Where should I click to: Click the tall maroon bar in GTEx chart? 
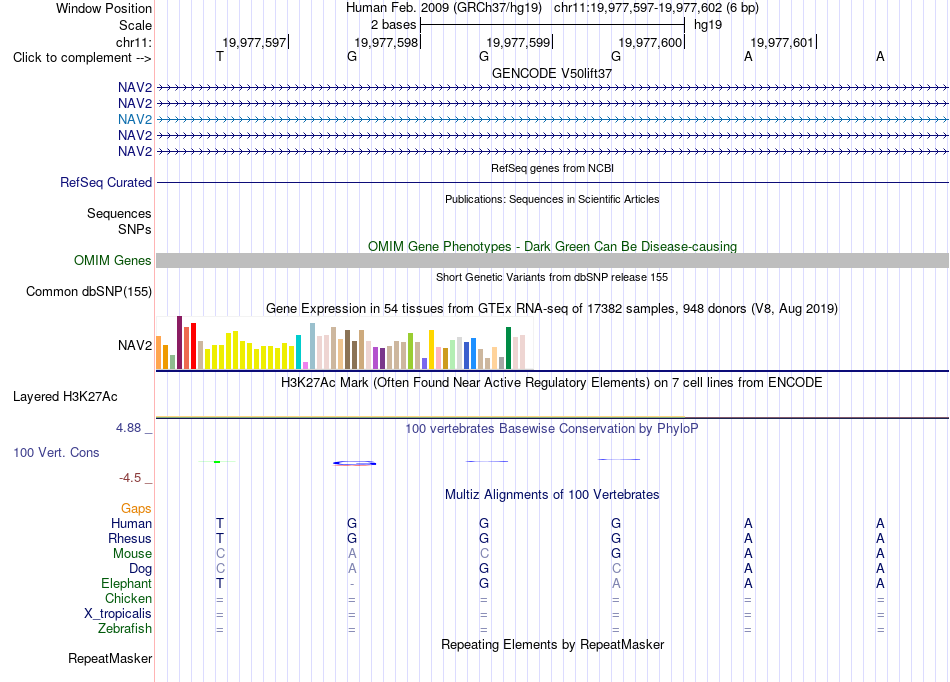179,342
